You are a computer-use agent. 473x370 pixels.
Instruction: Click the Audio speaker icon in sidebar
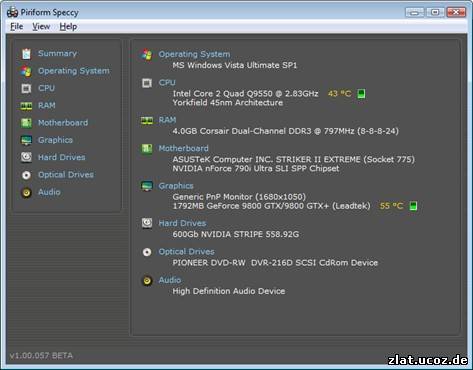point(26,193)
